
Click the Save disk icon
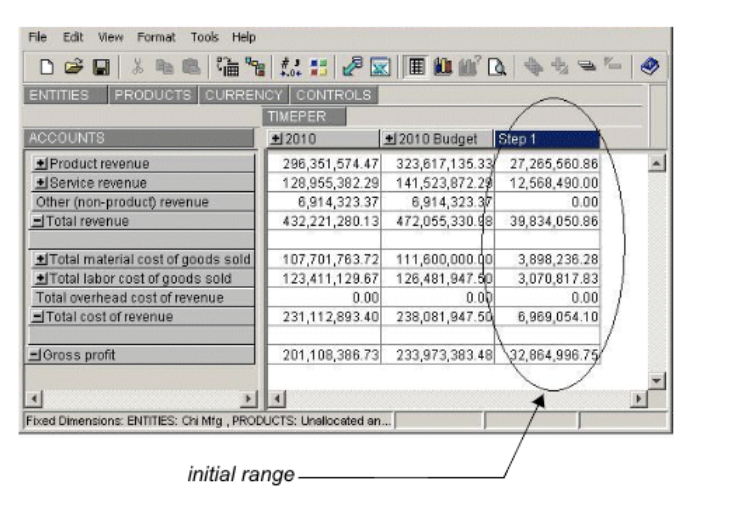pyautogui.click(x=99, y=66)
